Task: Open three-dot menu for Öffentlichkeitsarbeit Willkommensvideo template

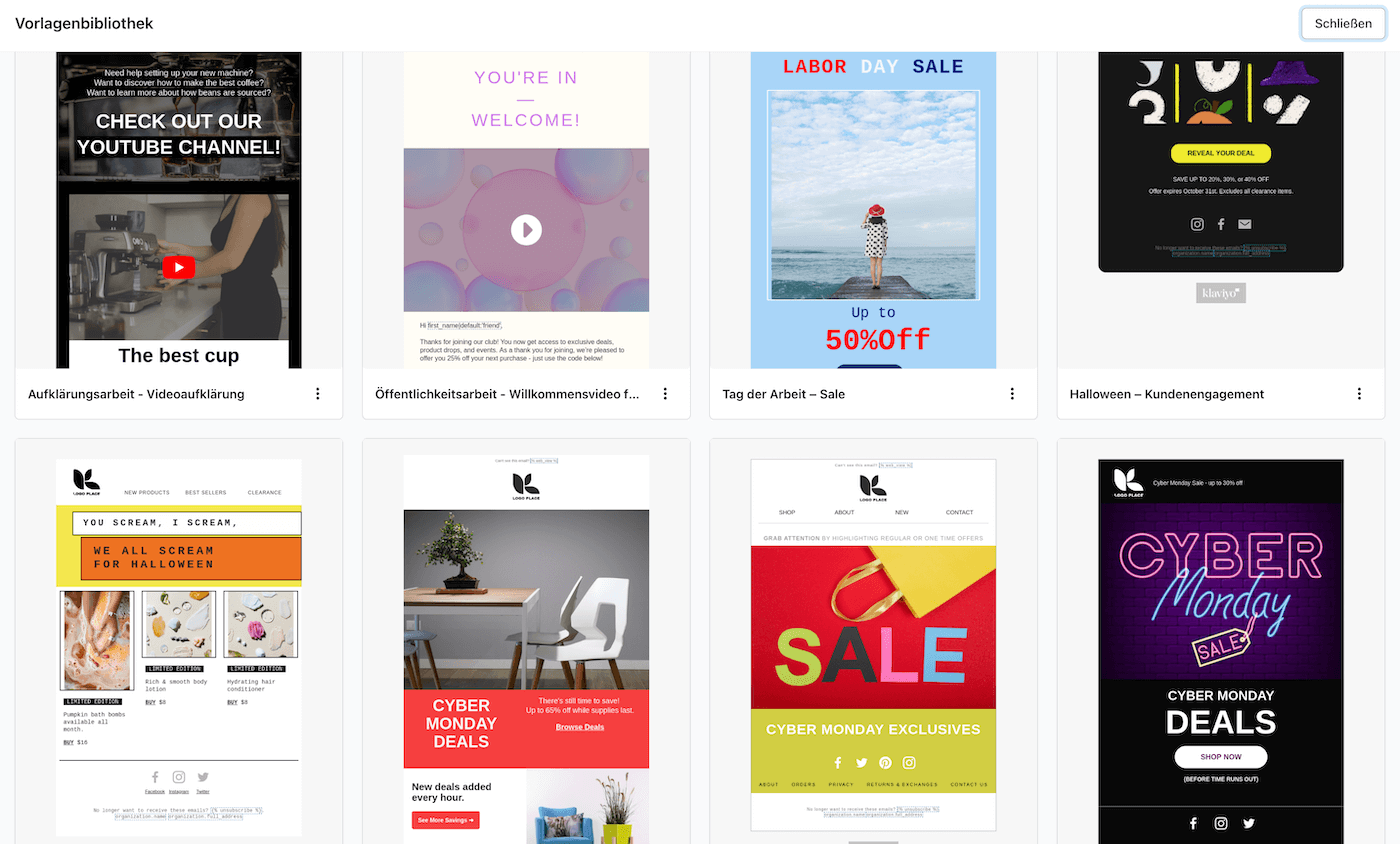Action: (x=665, y=394)
